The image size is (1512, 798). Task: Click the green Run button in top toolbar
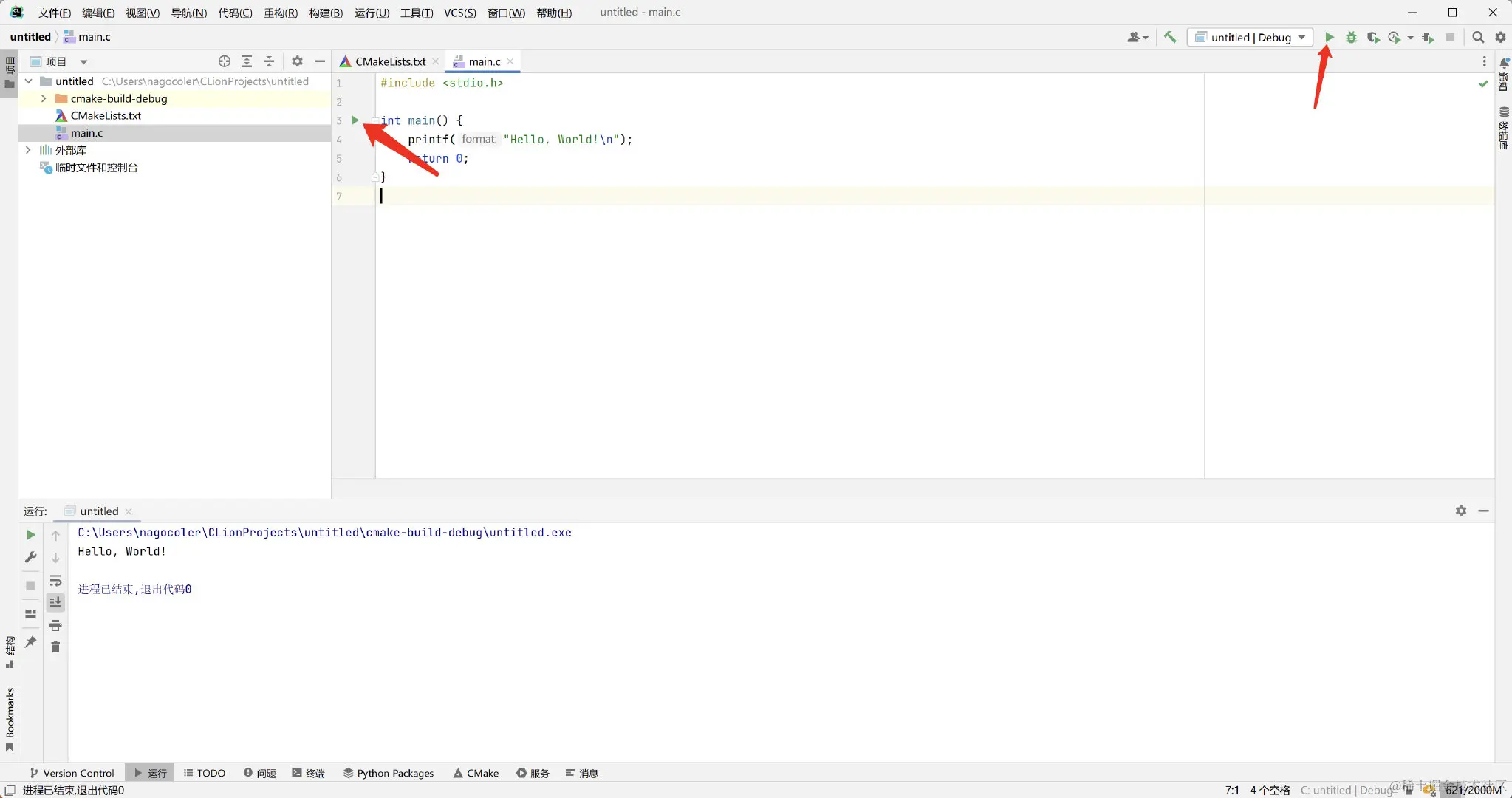[1329, 37]
